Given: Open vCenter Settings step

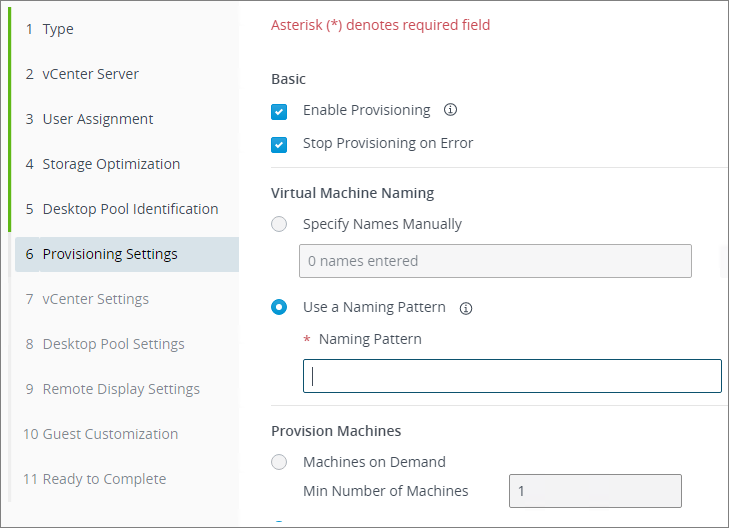Looking at the screenshot, I should (95, 299).
